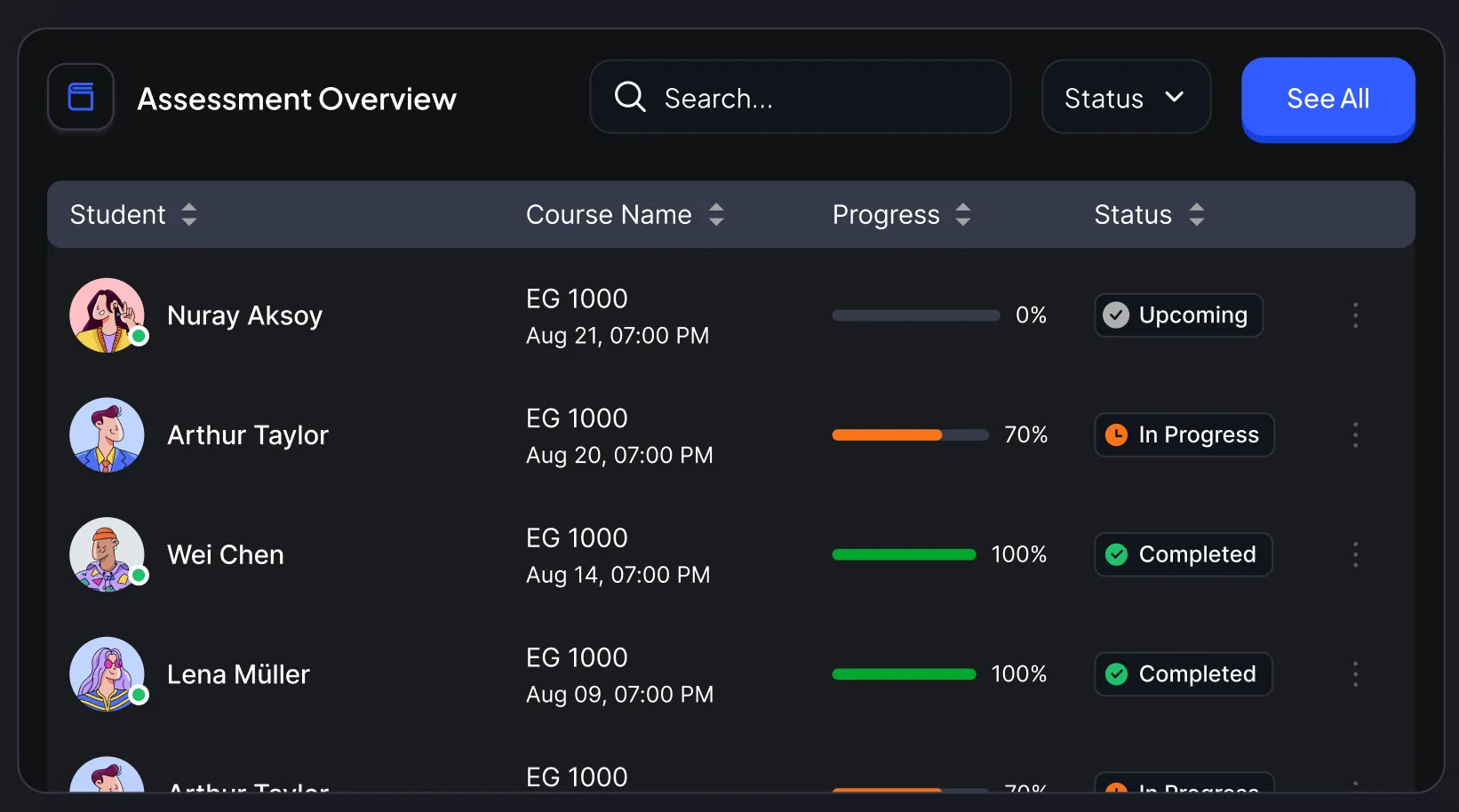Click Wei Chen's 100% progress bar
Viewport: 1459px width, 812px height.
[905, 554]
